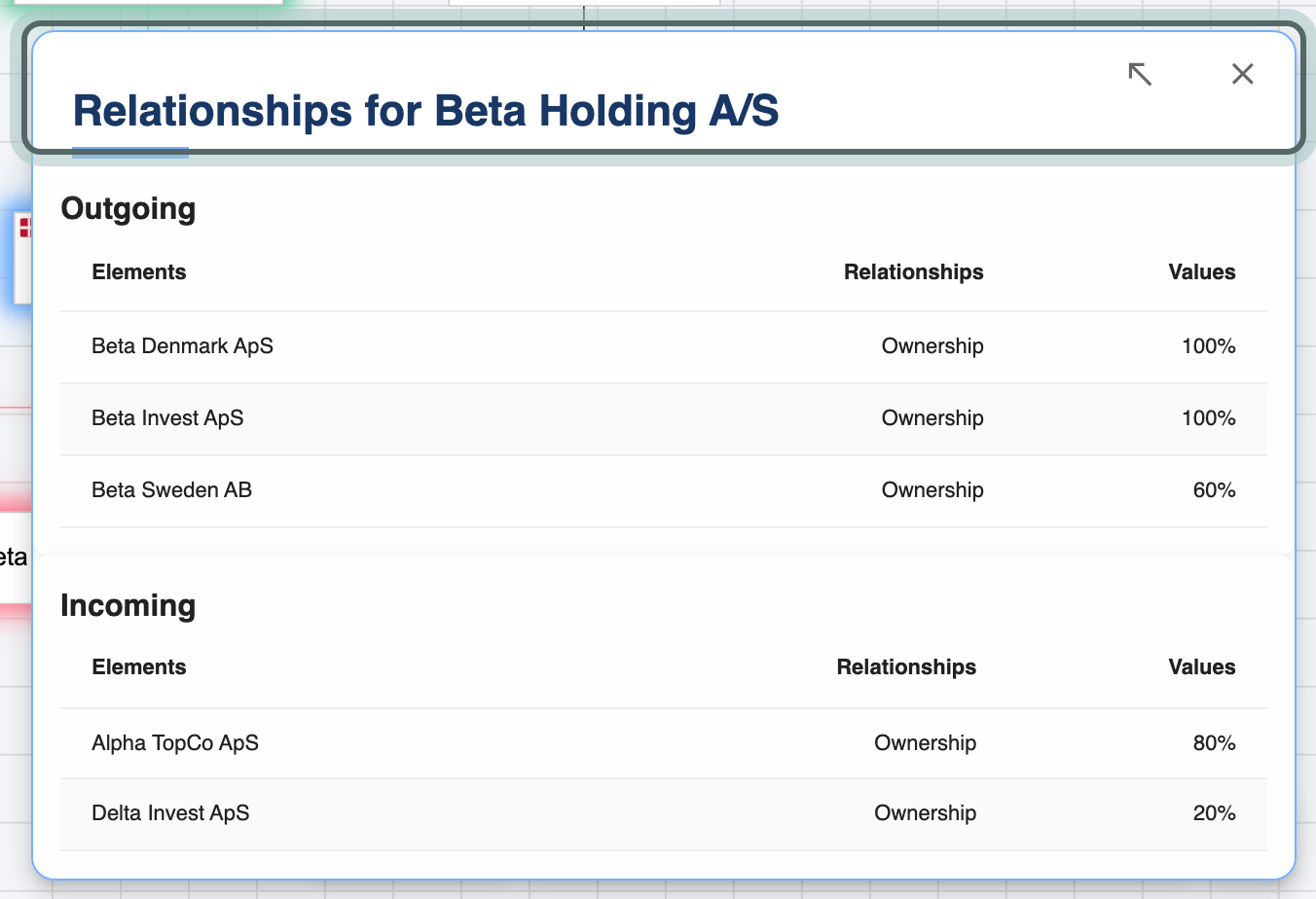Screen dimensions: 1316x899
Task: Click the 100% value for Beta Denmark ApS
Action: click(1209, 346)
